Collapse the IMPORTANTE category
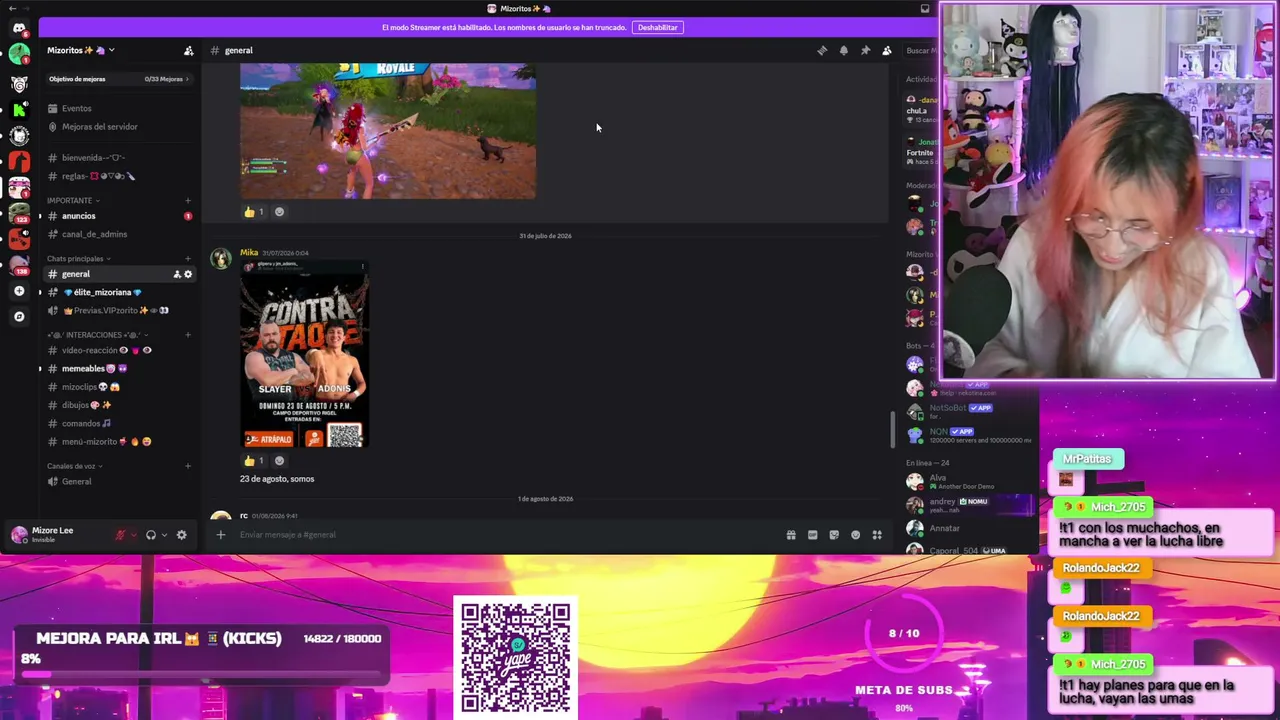Screen dimensions: 1280x720 (x=72, y=200)
